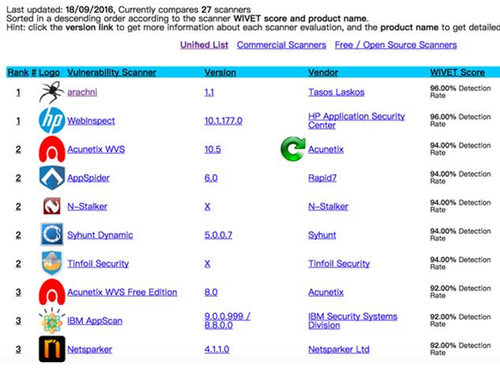The image size is (500, 369).
Task: Click the 18/09/2016 last updated date
Action: tap(90, 10)
